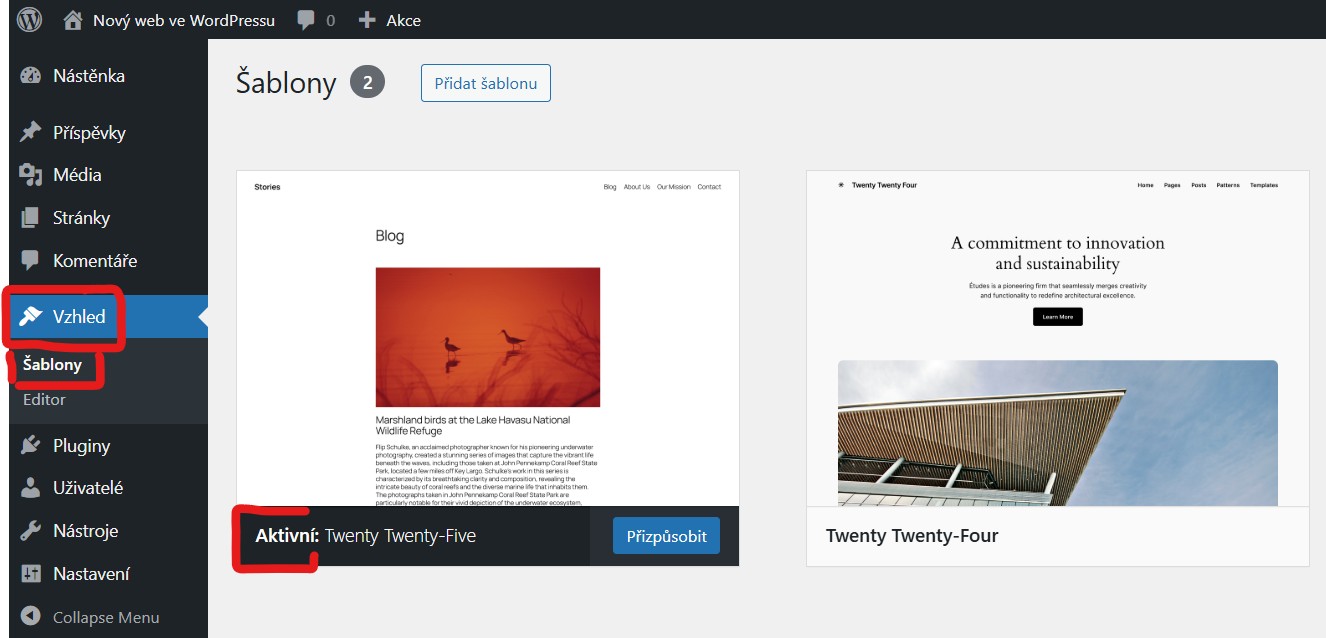Image resolution: width=1326 pixels, height=638 pixels.
Task: Click the Přidat šablonu button
Action: pos(485,83)
